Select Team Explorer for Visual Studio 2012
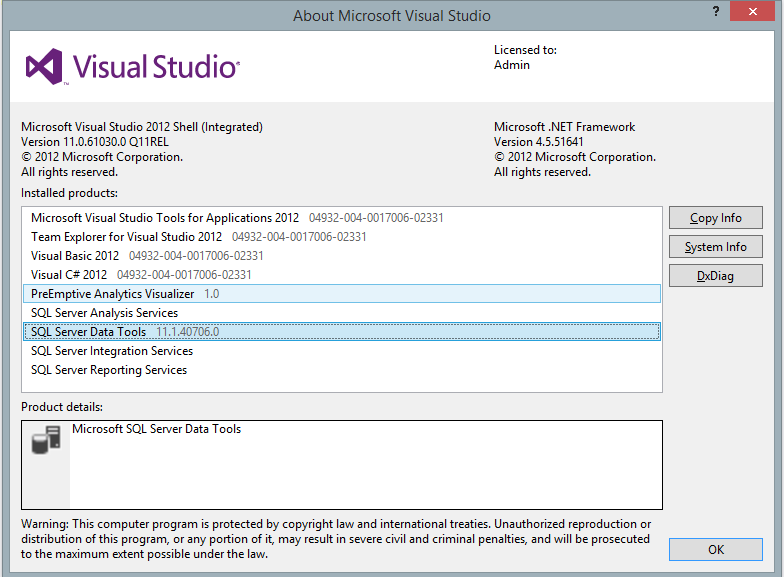Viewport: 784px width, 577px height. [x=342, y=236]
